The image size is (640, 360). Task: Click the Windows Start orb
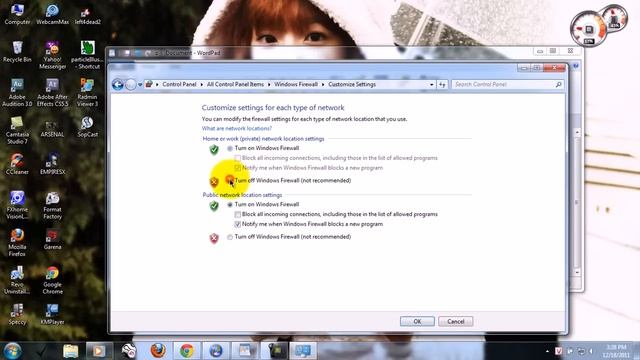coord(12,351)
